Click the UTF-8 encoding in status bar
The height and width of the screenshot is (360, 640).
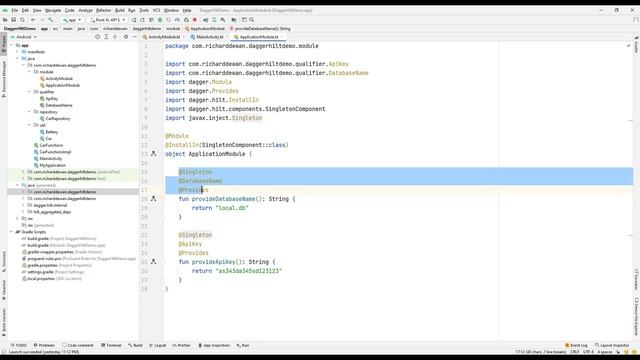pos(588,352)
